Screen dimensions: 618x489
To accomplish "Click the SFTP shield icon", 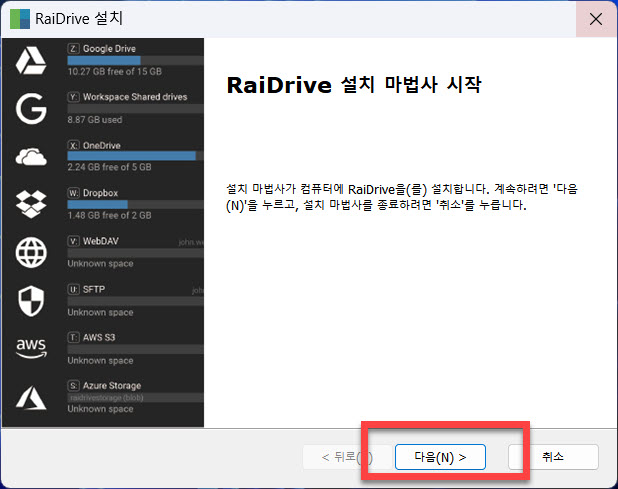I will point(31,301).
